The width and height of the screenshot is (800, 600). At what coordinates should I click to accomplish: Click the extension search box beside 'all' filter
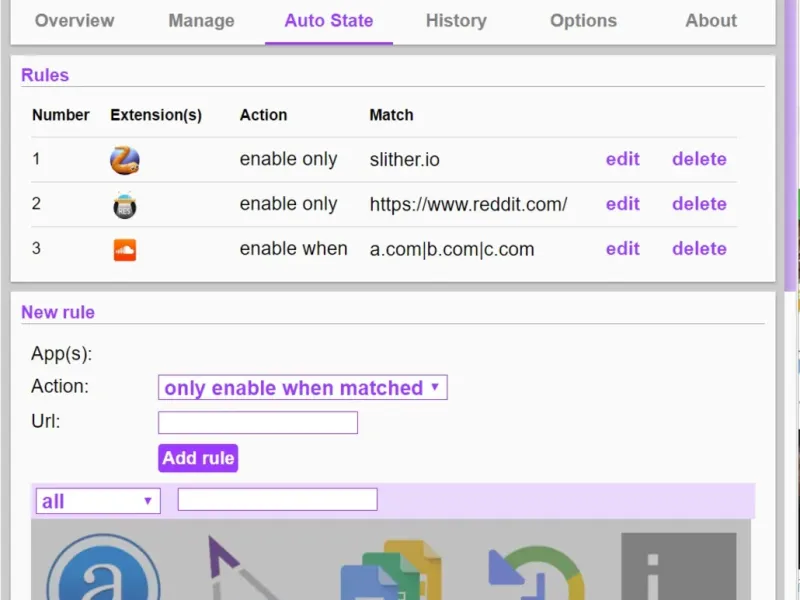(x=277, y=500)
